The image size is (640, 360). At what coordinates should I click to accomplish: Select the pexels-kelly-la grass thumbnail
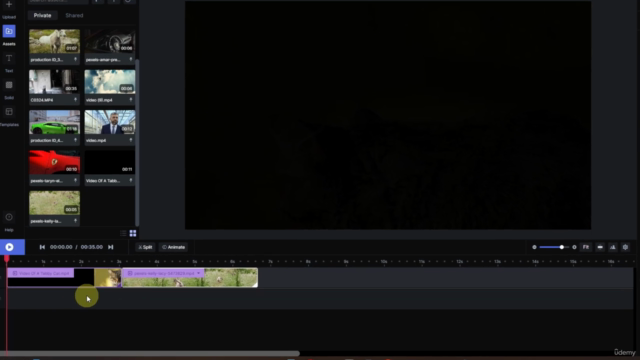[x=54, y=203]
